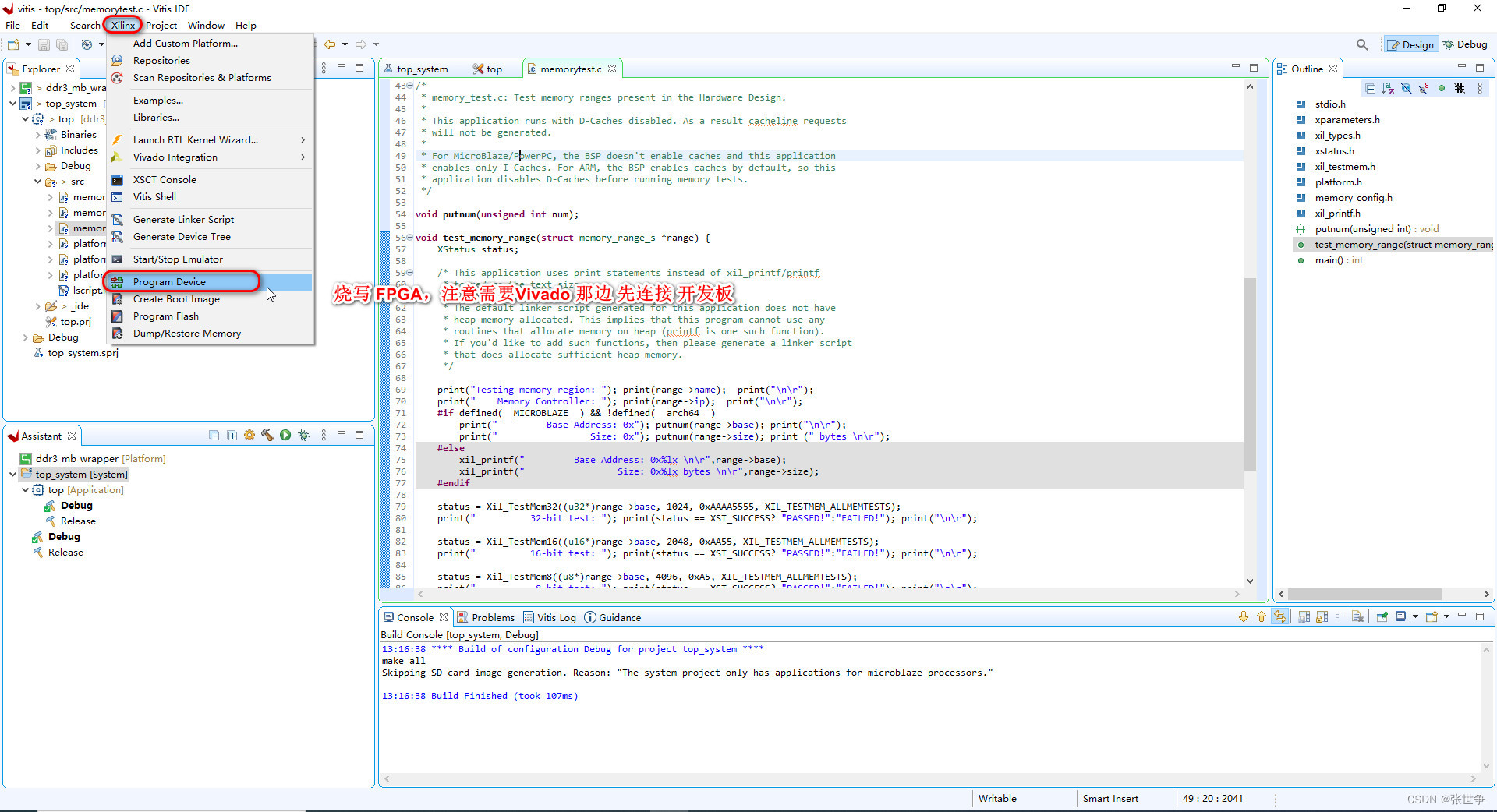
Task: Click the green Run icon in Assistant
Action: point(285,436)
